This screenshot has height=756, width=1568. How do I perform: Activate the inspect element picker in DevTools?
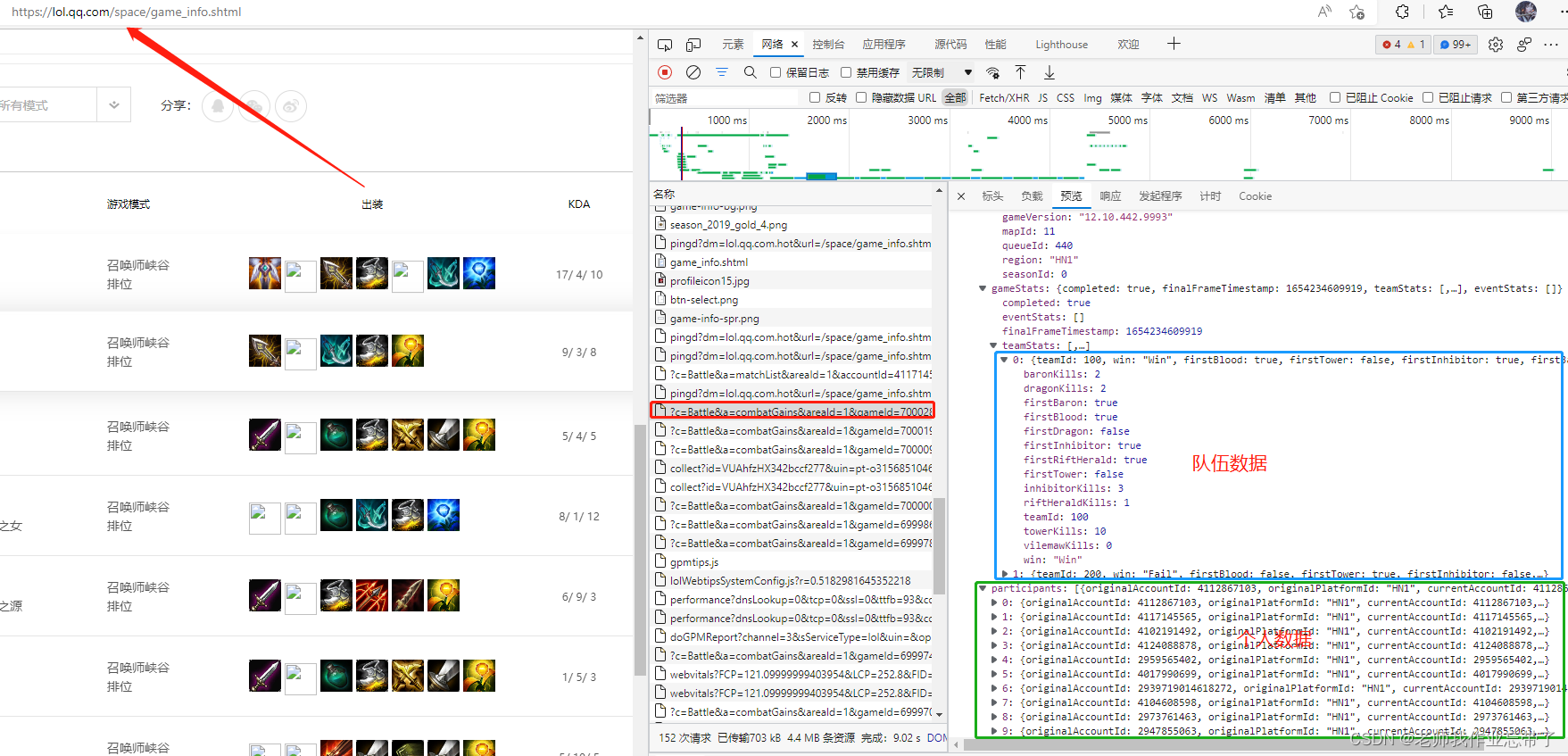coord(665,45)
